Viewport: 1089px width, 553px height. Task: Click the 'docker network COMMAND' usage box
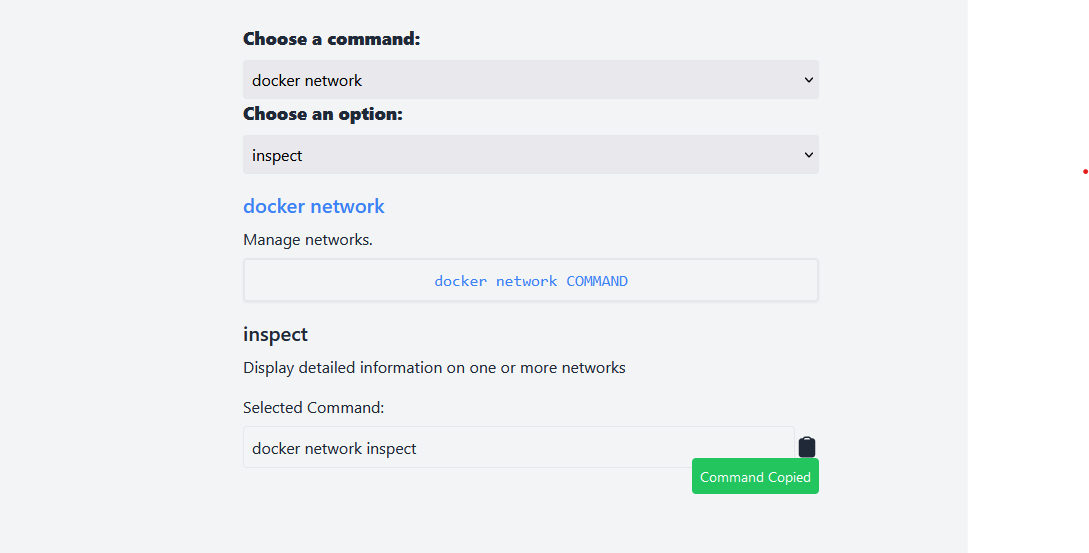(x=531, y=281)
